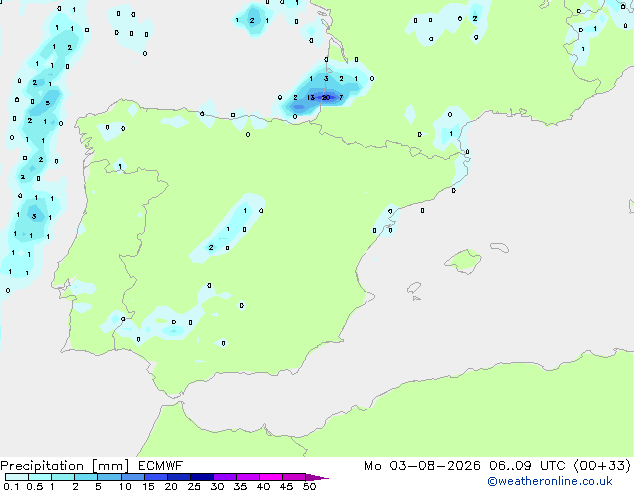This screenshot has width=634, height=490.
Task: Click the 25–30 mm dark navy legend swatch
Action: click(201, 477)
